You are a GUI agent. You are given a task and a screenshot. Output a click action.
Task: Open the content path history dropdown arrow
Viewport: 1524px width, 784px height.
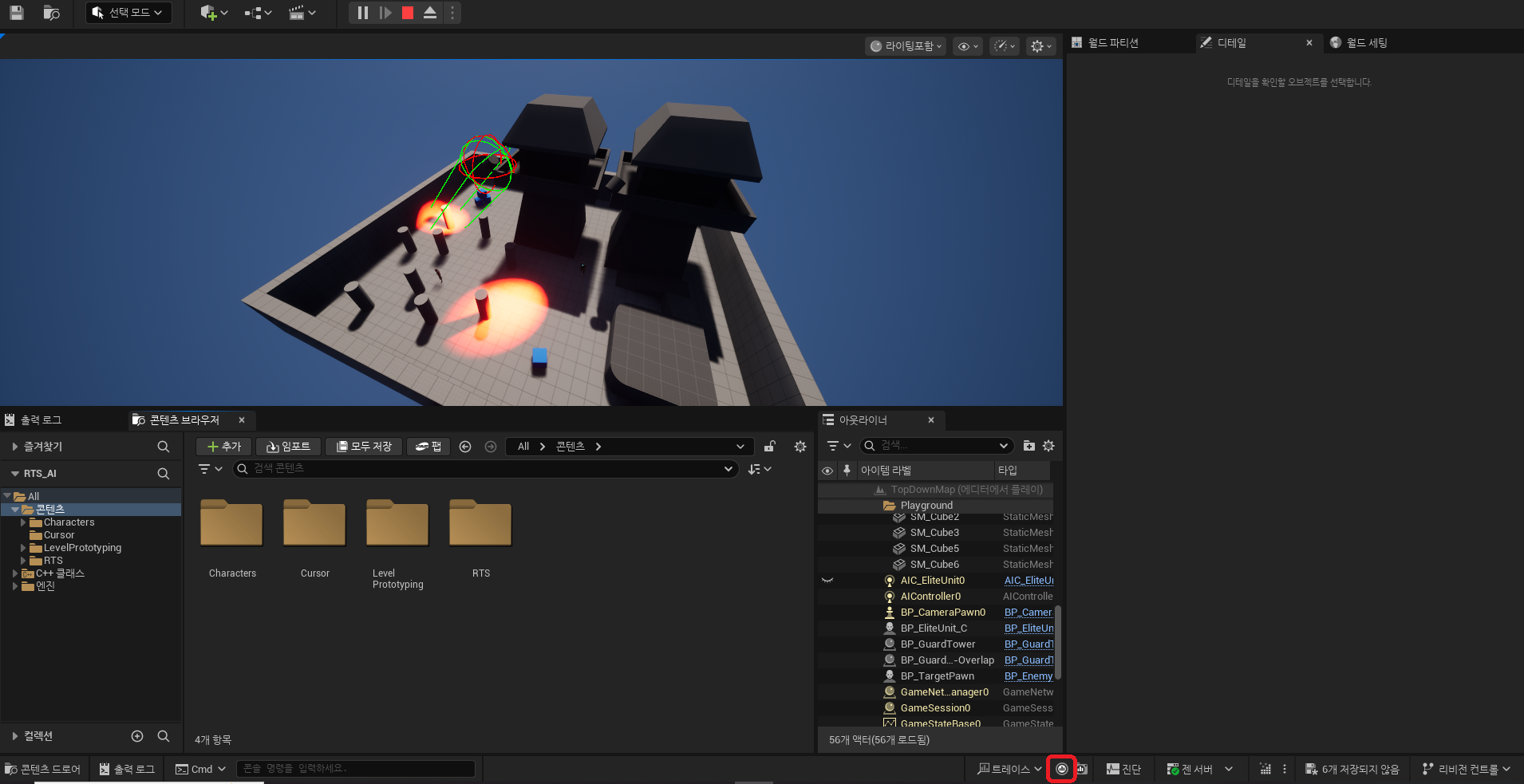[x=740, y=447]
